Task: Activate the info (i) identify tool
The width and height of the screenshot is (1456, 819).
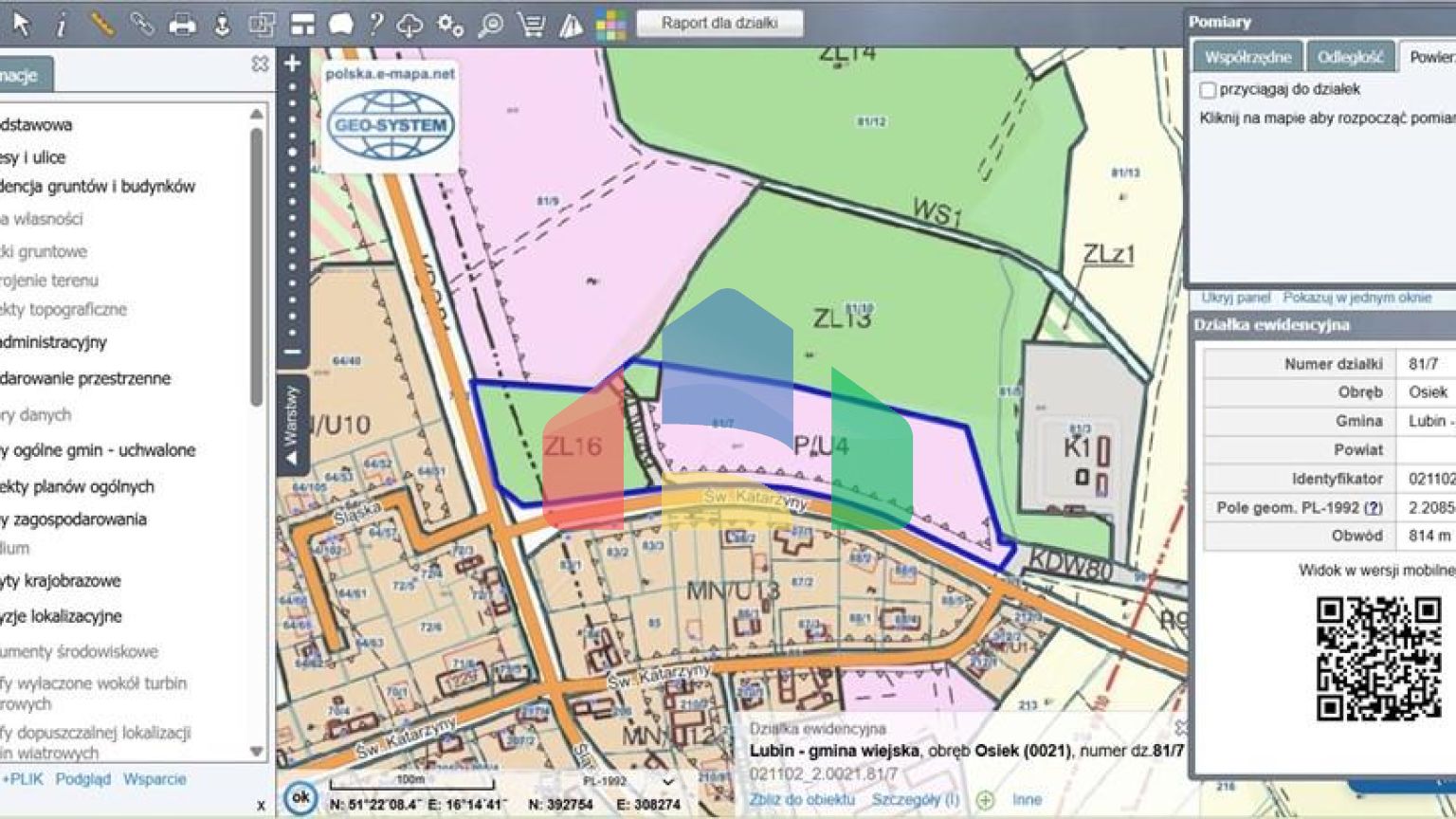Action: 61,25
